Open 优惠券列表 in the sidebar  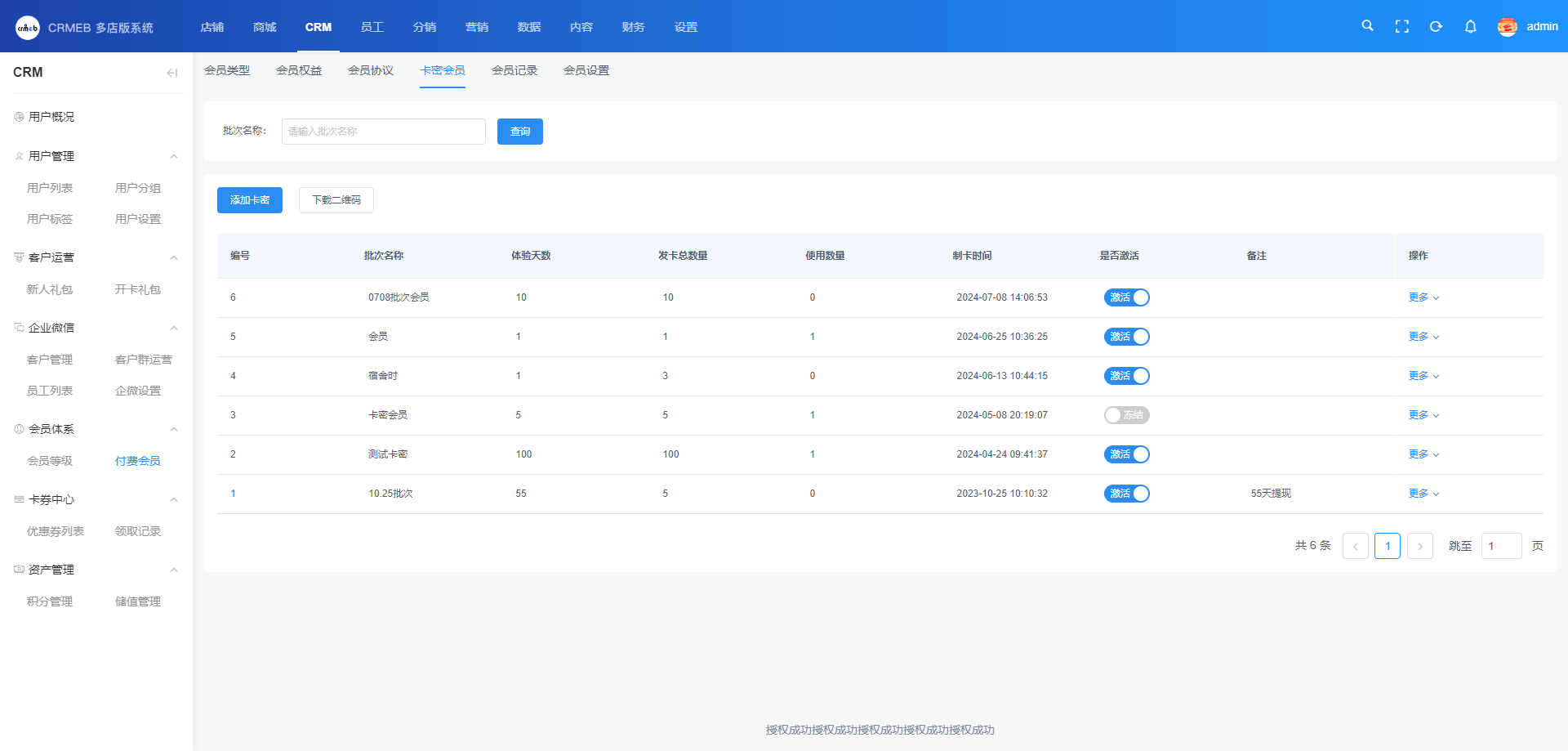(x=56, y=531)
